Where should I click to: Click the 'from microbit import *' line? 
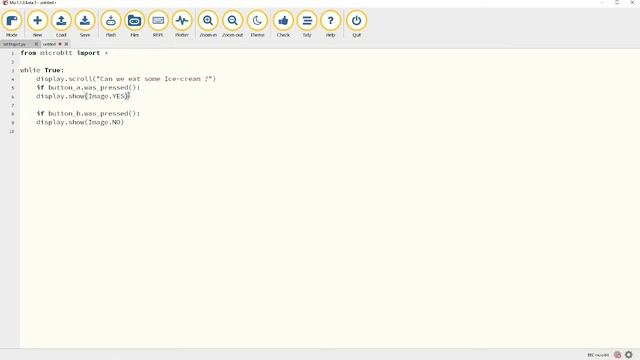64,53
